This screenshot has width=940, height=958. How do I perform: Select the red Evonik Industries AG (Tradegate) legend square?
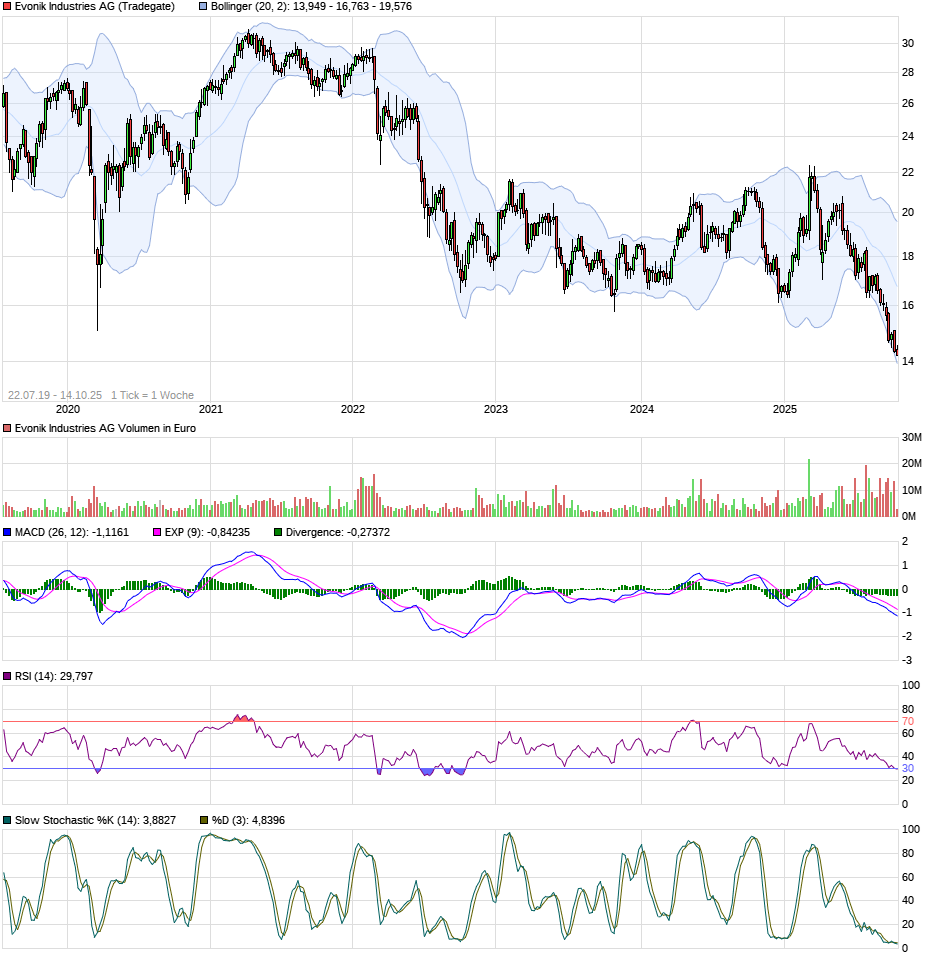[x=8, y=9]
